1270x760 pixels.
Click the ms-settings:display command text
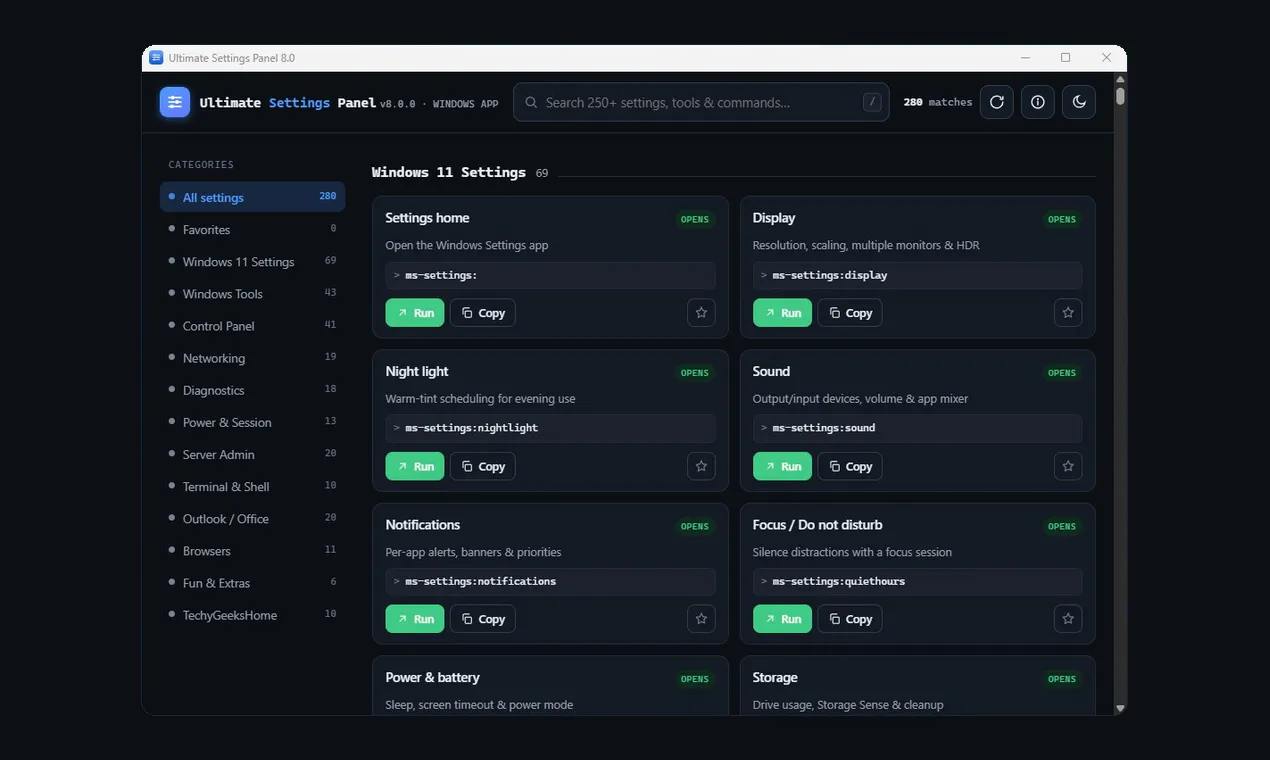tap(830, 275)
